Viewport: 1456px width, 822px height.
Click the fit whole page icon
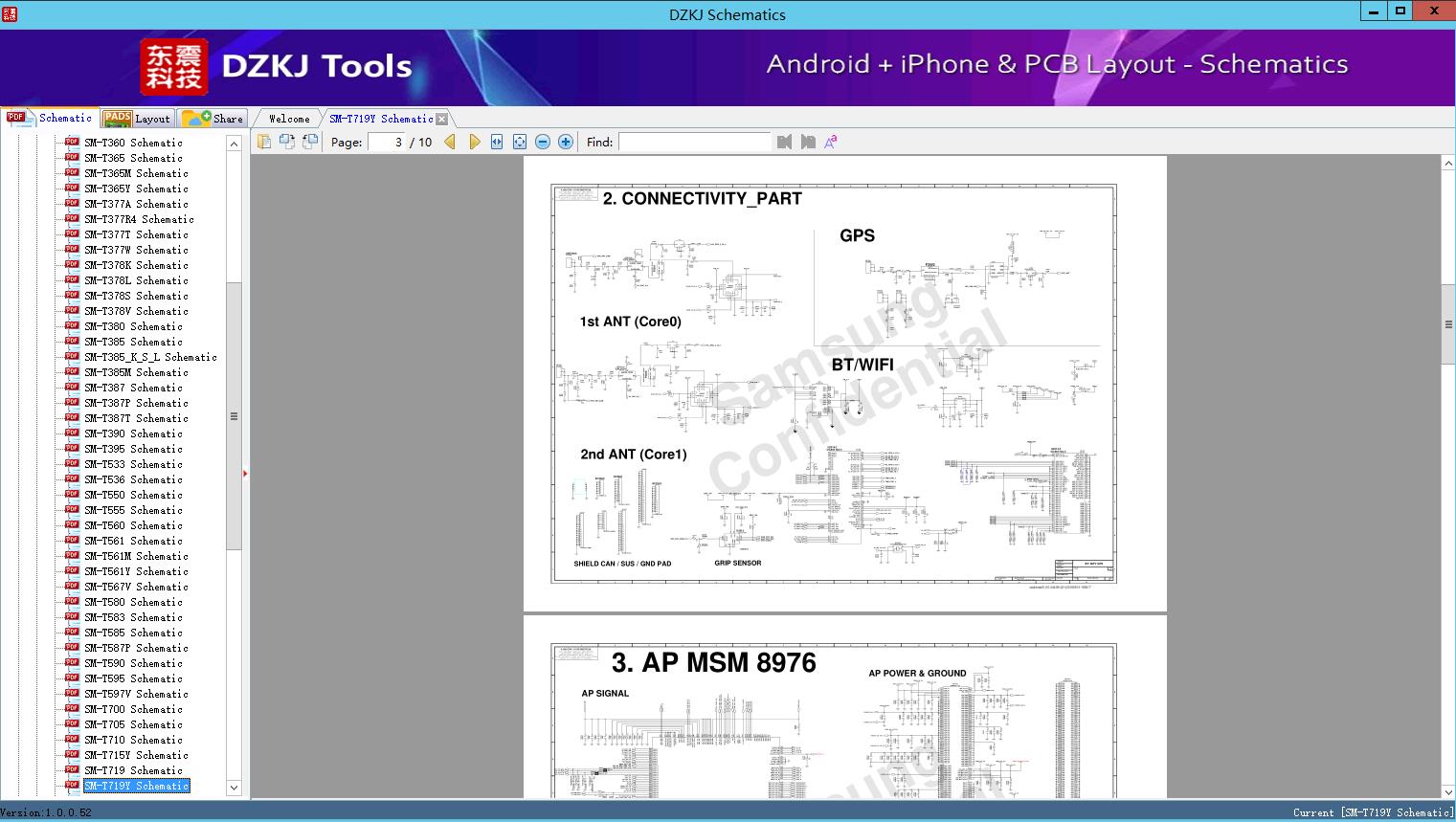[x=520, y=142]
